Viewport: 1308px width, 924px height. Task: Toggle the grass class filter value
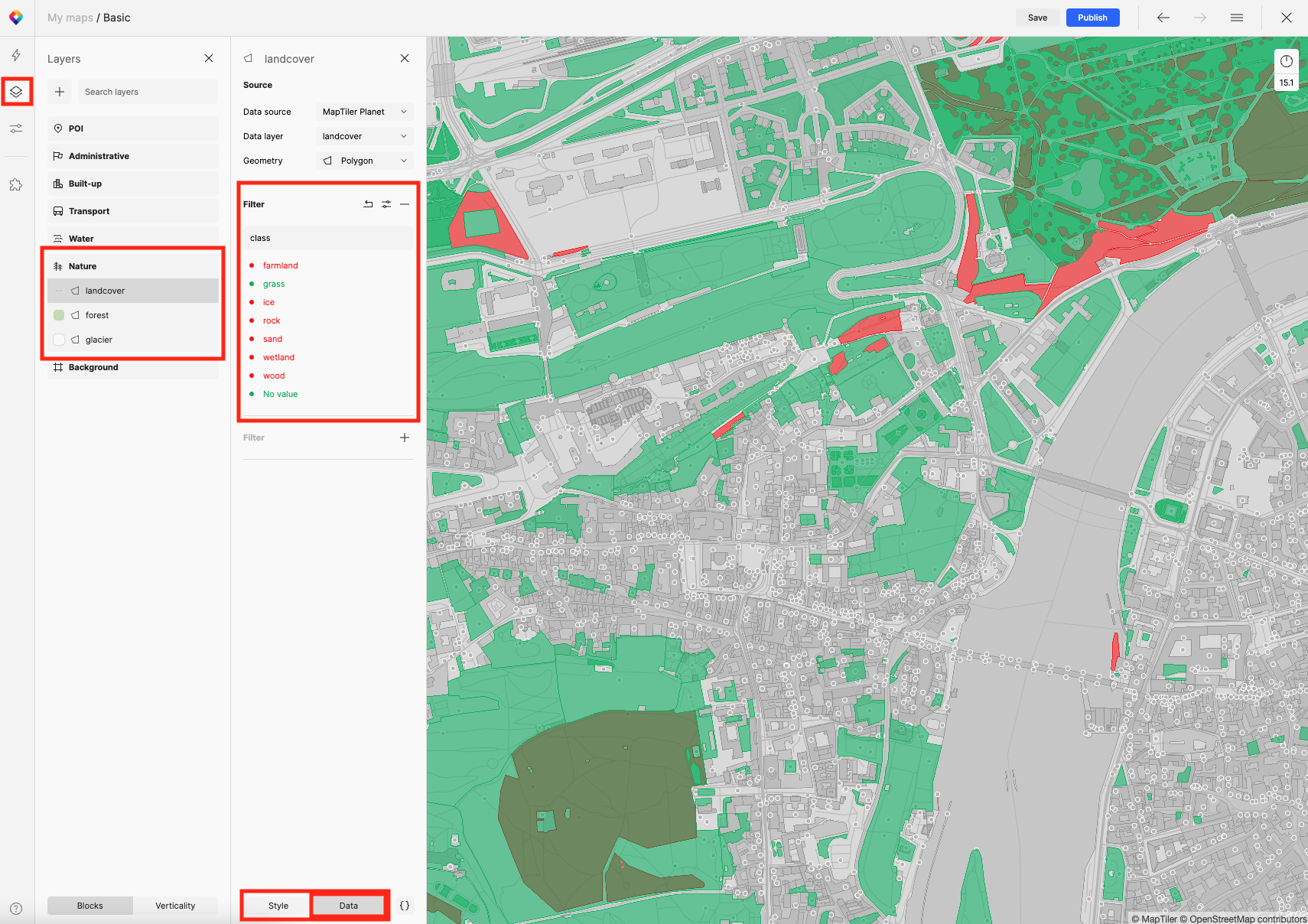274,284
